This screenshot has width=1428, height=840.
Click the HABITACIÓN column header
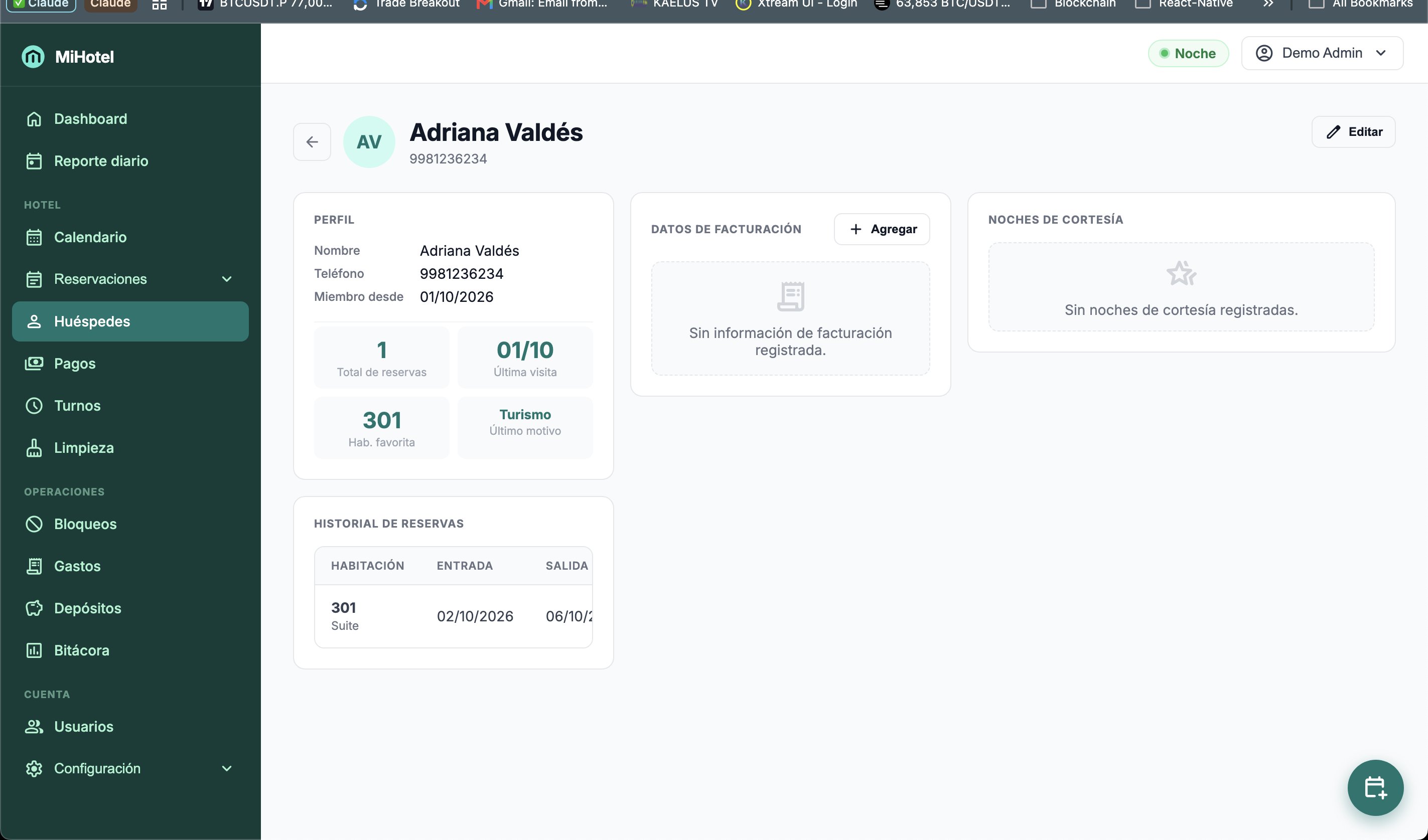pos(367,565)
